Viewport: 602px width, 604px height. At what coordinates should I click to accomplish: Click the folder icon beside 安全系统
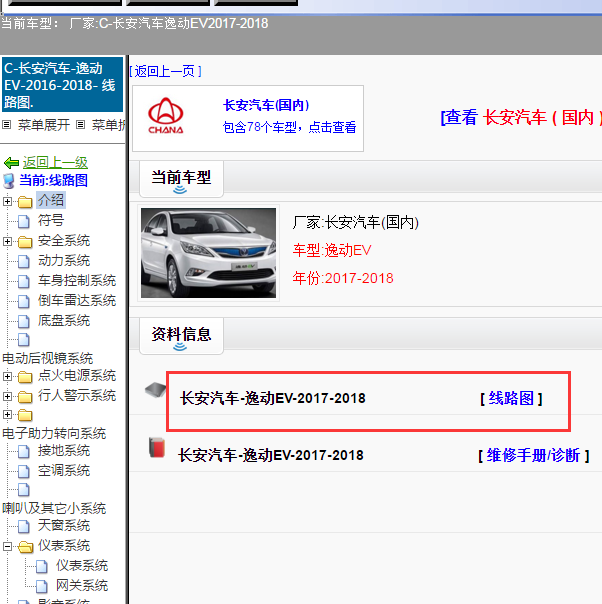click(x=25, y=242)
